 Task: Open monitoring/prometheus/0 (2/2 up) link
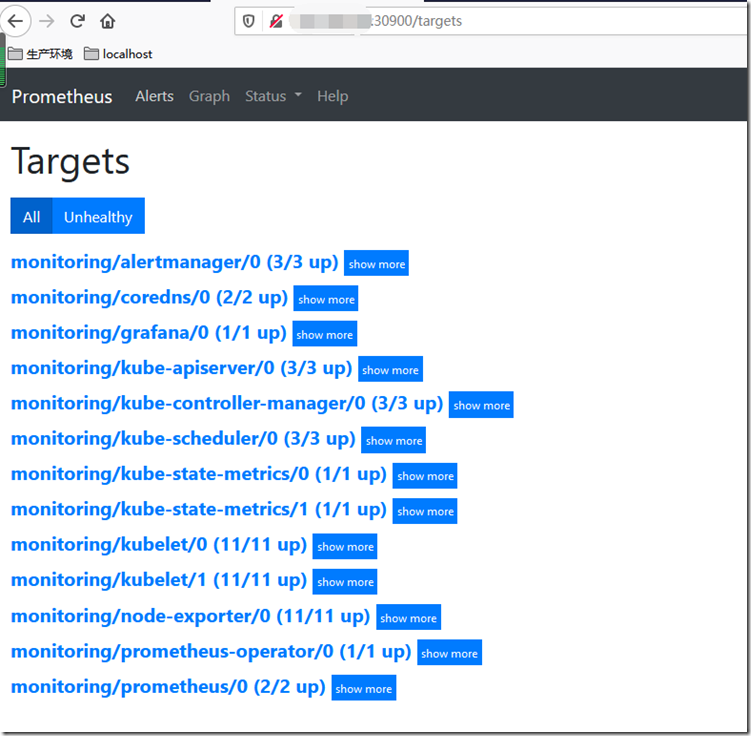(168, 688)
